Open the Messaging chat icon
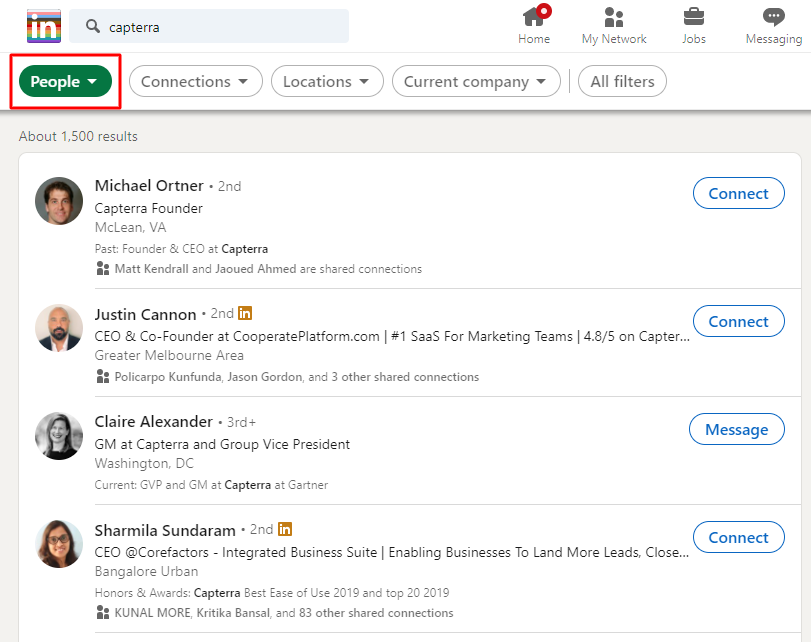This screenshot has height=642, width=811. pyautogui.click(x=773, y=17)
